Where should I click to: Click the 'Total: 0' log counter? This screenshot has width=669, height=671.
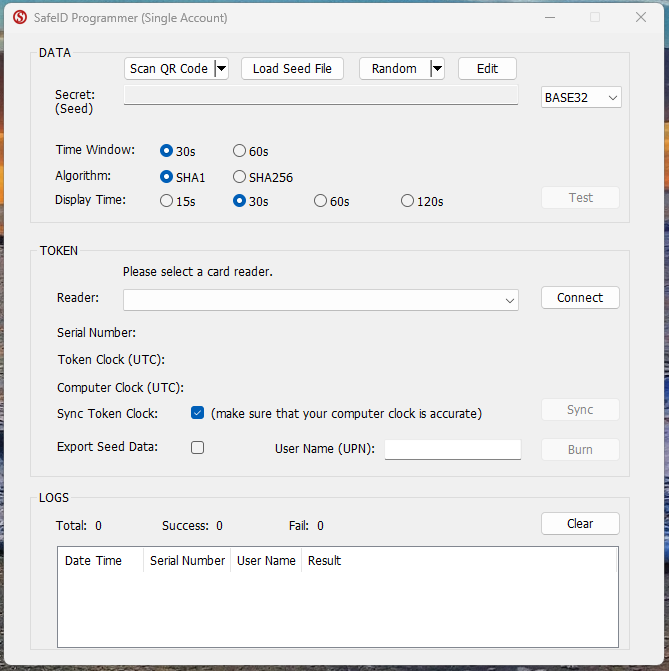click(79, 526)
